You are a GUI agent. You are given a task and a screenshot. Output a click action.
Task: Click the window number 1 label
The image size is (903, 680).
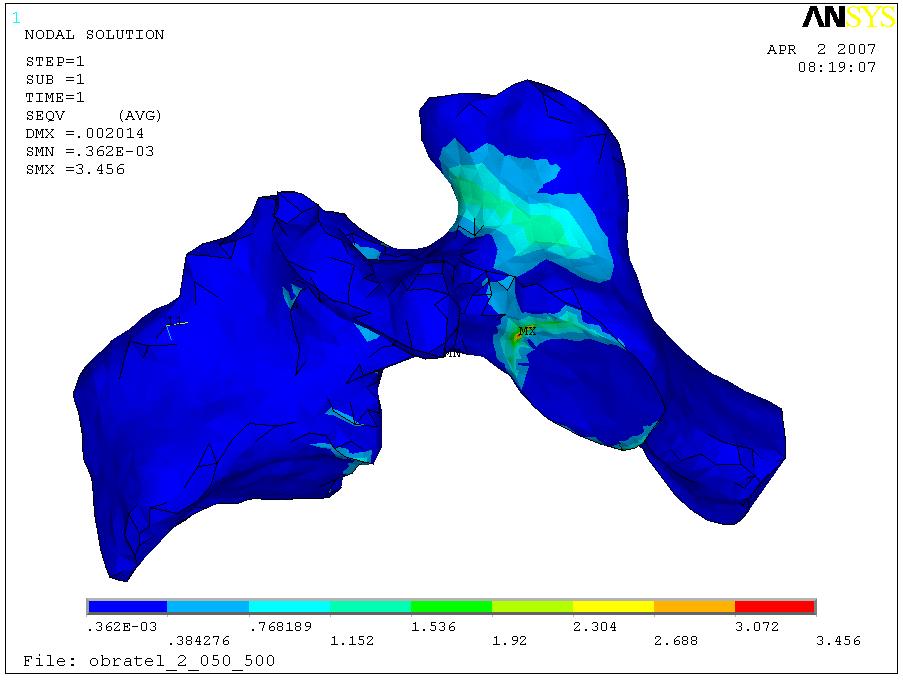point(16,18)
